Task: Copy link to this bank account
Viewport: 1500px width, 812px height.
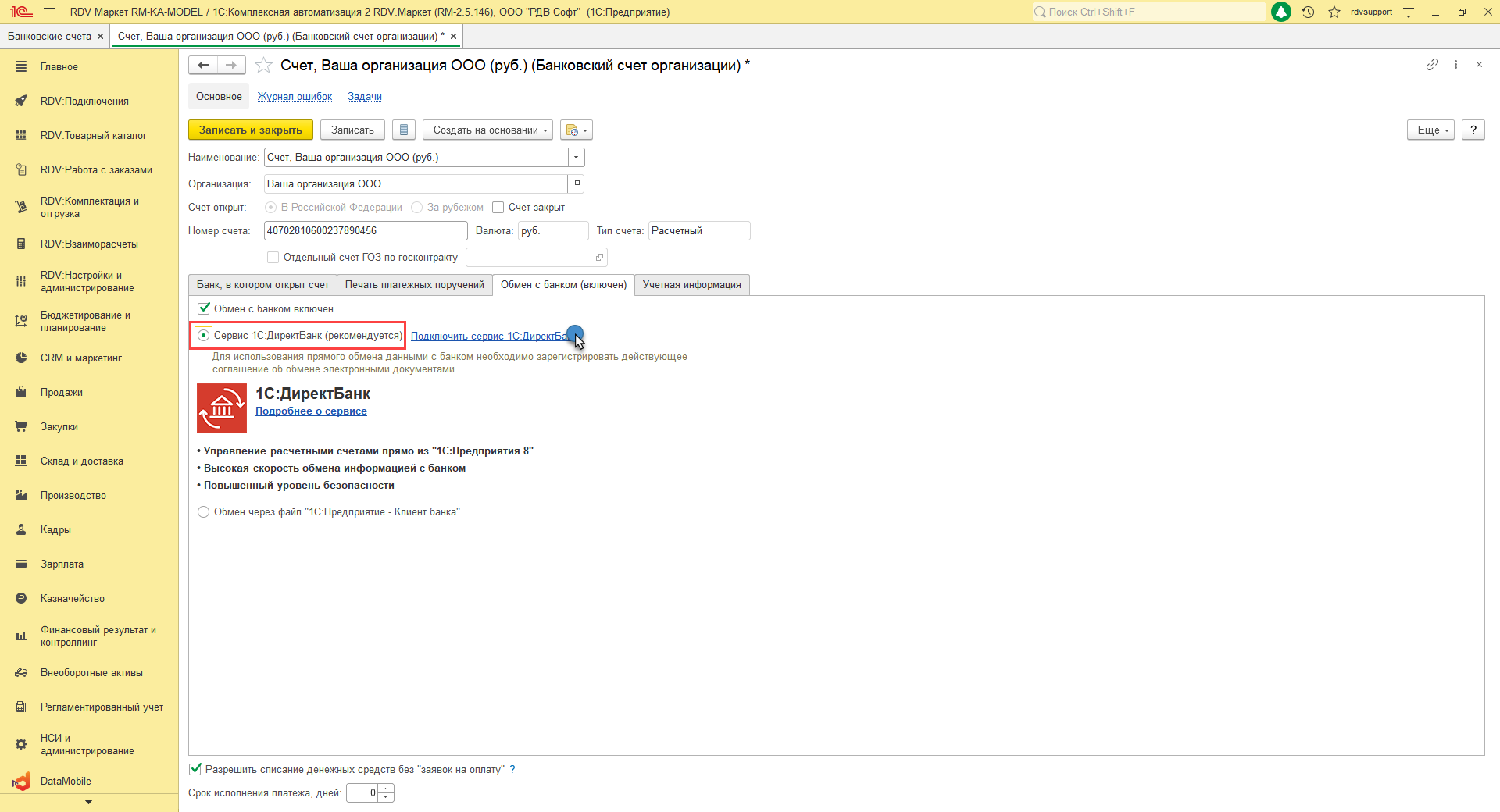Action: [1432, 65]
